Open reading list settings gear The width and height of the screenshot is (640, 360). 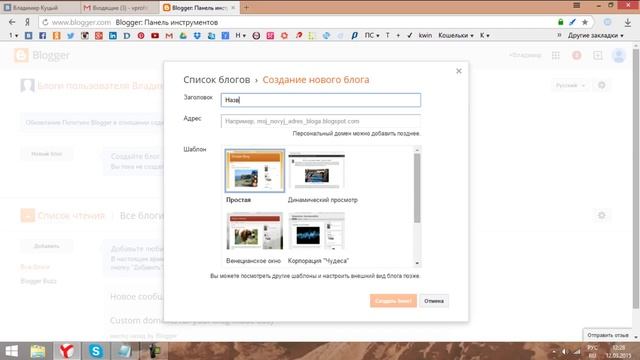(602, 215)
